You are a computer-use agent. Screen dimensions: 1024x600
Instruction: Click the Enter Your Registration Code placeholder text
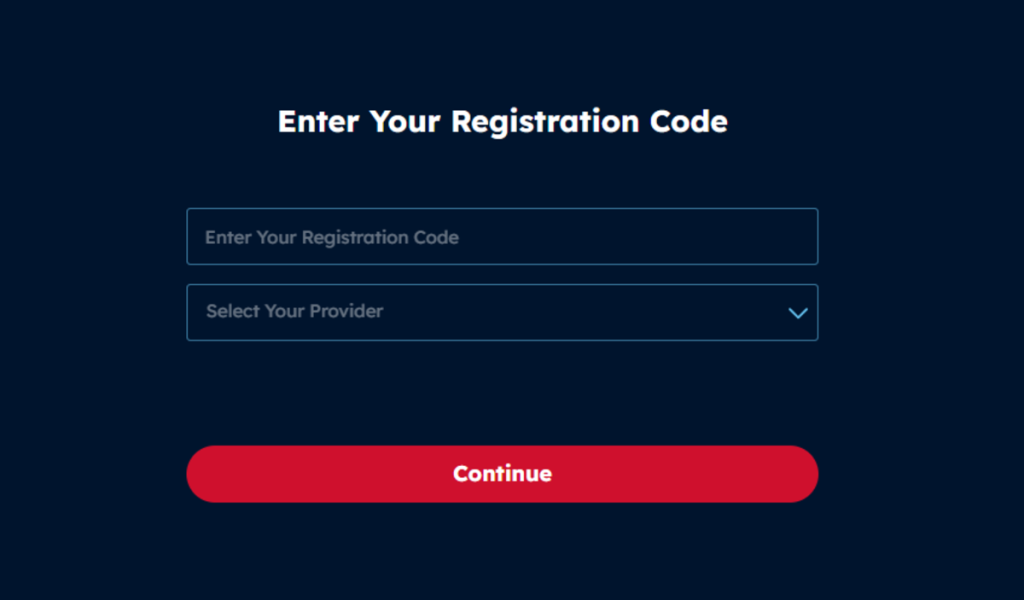click(332, 237)
